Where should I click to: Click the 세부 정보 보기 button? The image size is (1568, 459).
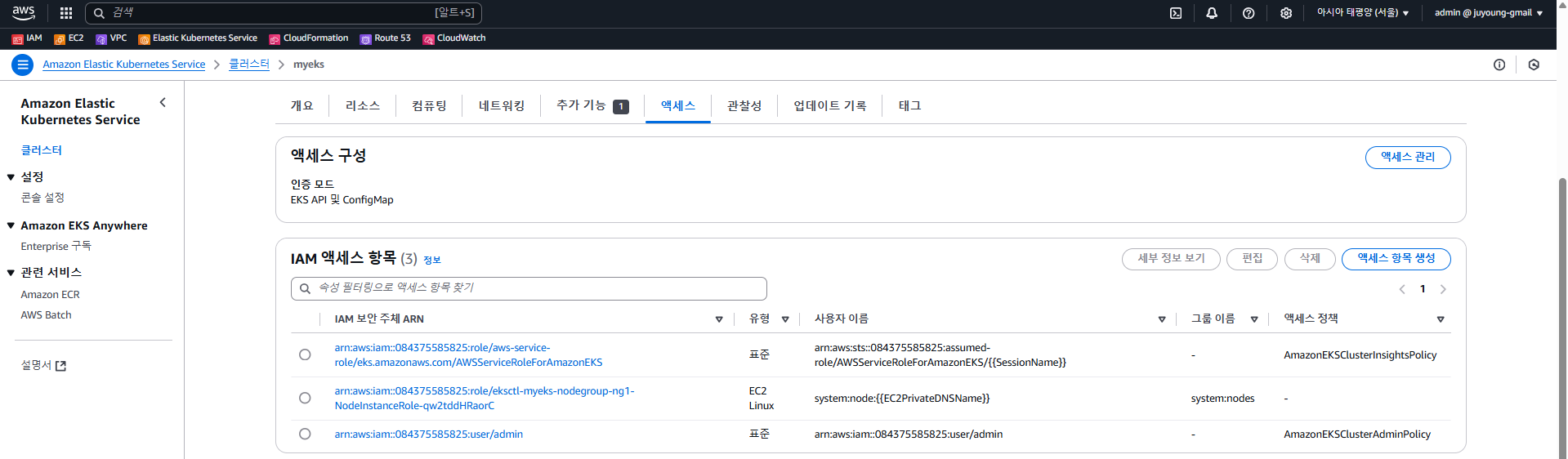pyautogui.click(x=1171, y=259)
